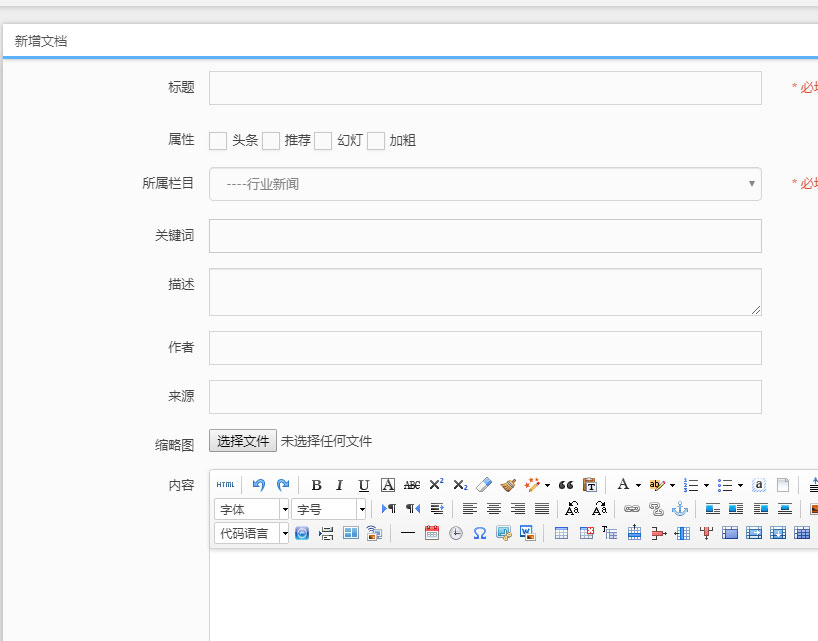
Task: Click the 选择文件 file chooser button
Action: 243,441
